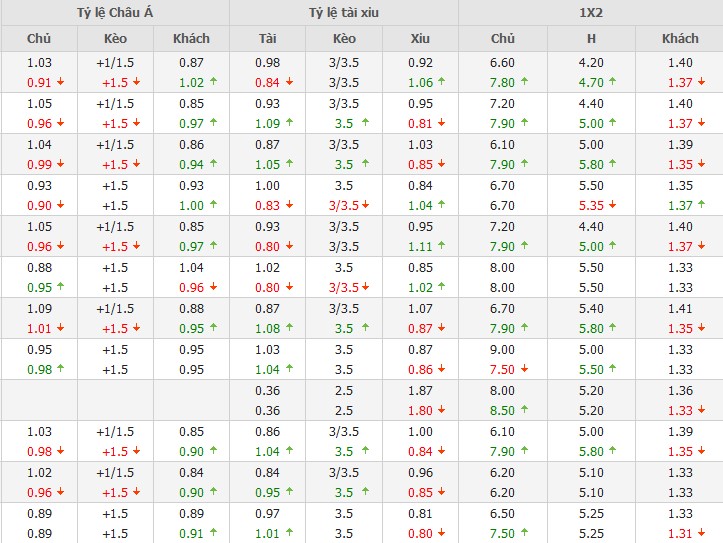The height and width of the screenshot is (543, 723).
Task: Click the green up arrow beside 5.50
Action: tap(612, 370)
